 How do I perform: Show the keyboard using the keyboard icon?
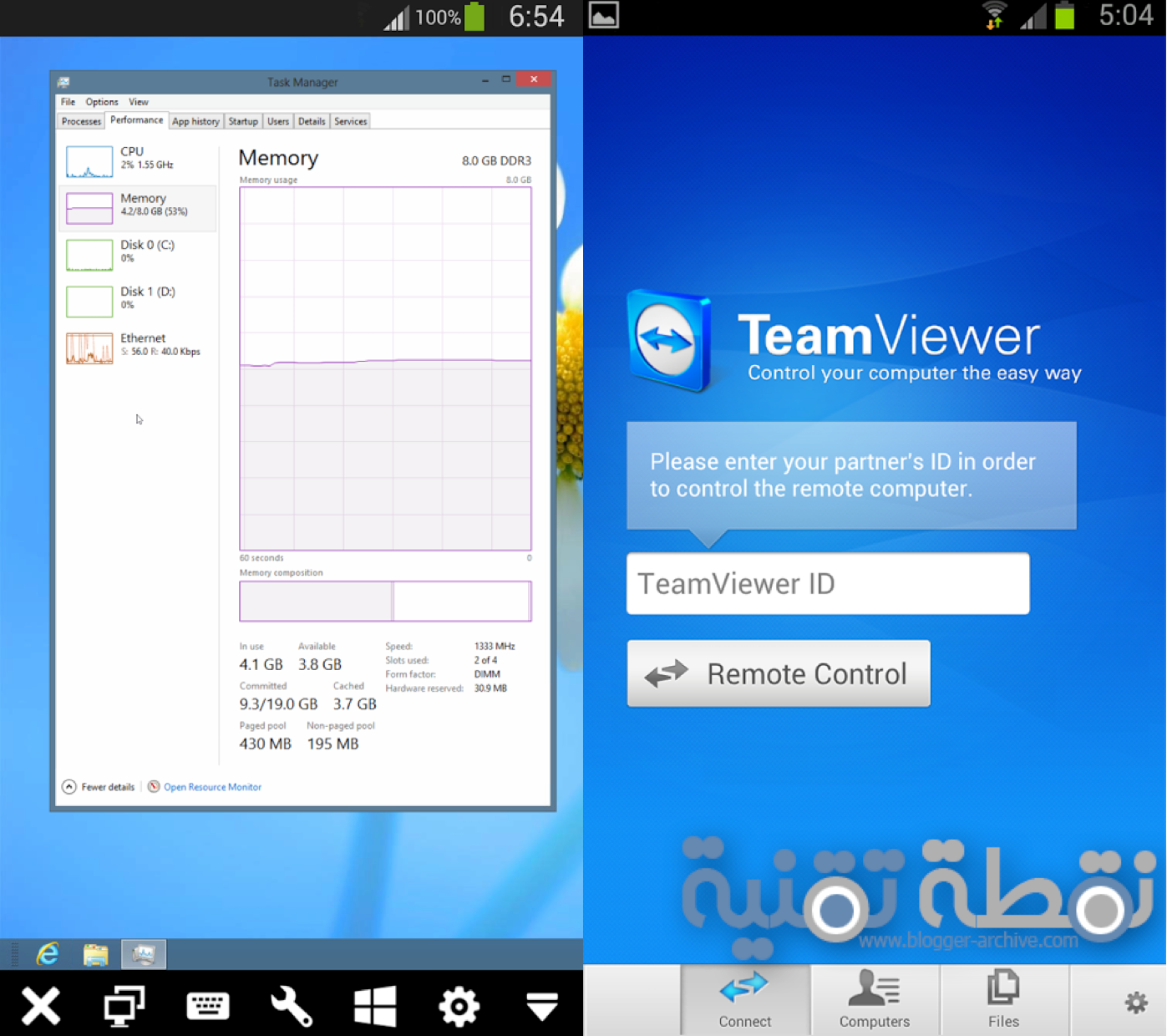[208, 1006]
